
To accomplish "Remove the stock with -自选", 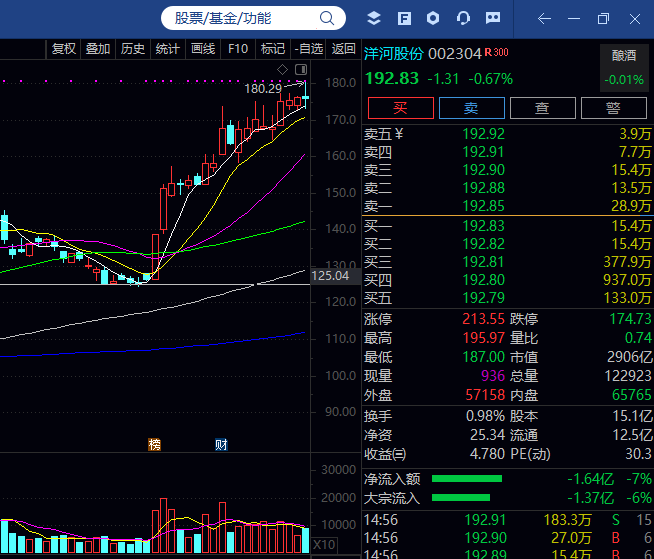I will tap(308, 49).
